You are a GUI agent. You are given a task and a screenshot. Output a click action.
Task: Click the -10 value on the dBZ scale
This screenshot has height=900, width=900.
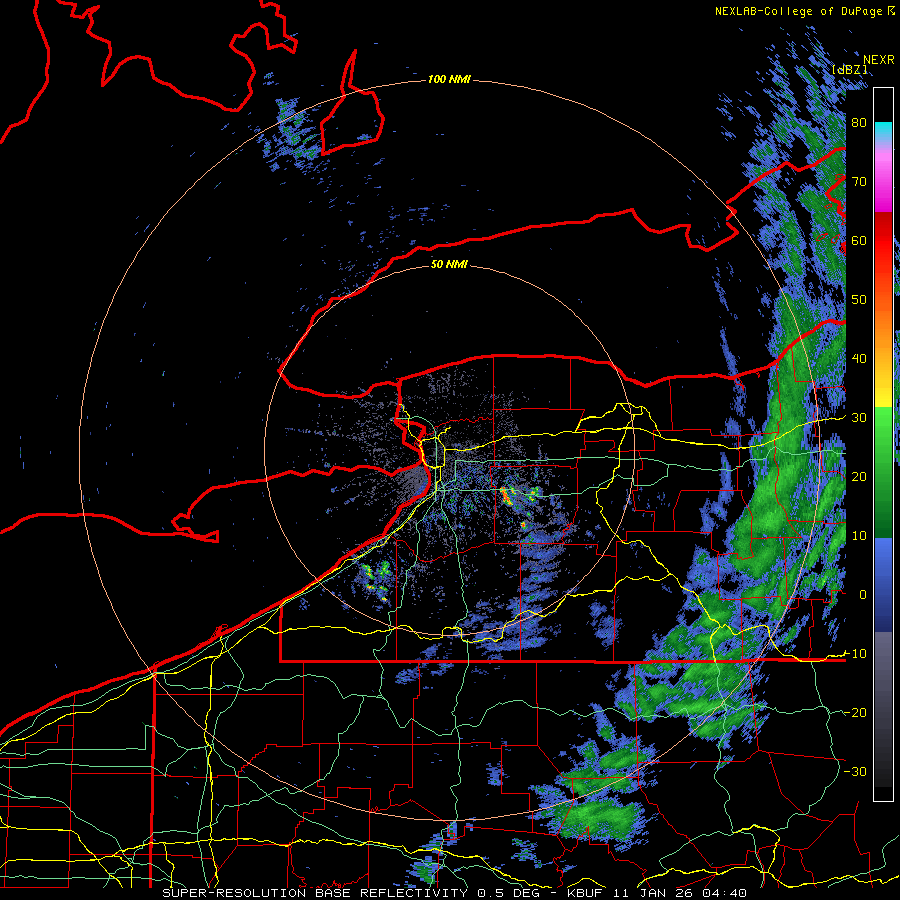tap(856, 654)
